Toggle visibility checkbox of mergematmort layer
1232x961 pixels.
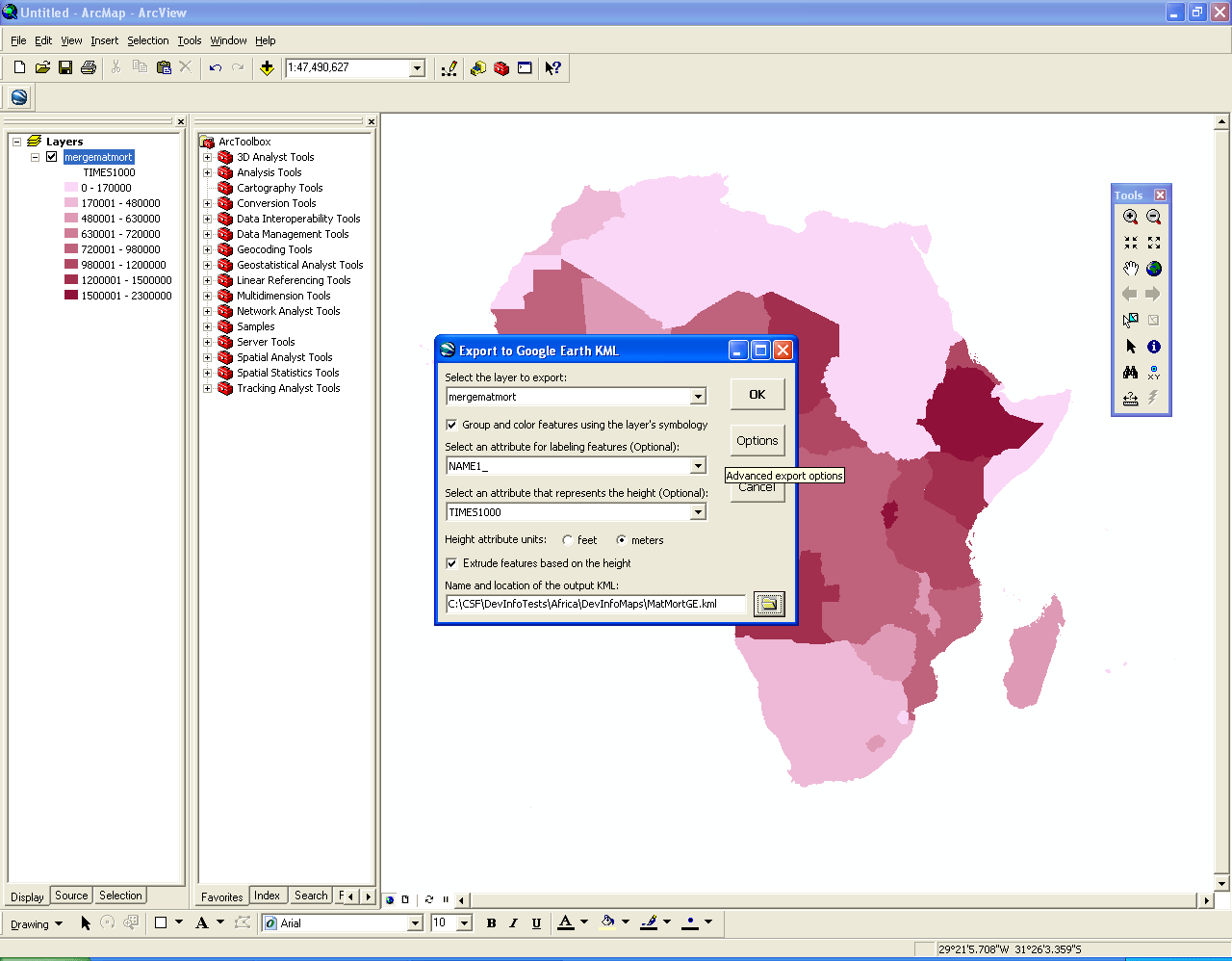coord(52,157)
